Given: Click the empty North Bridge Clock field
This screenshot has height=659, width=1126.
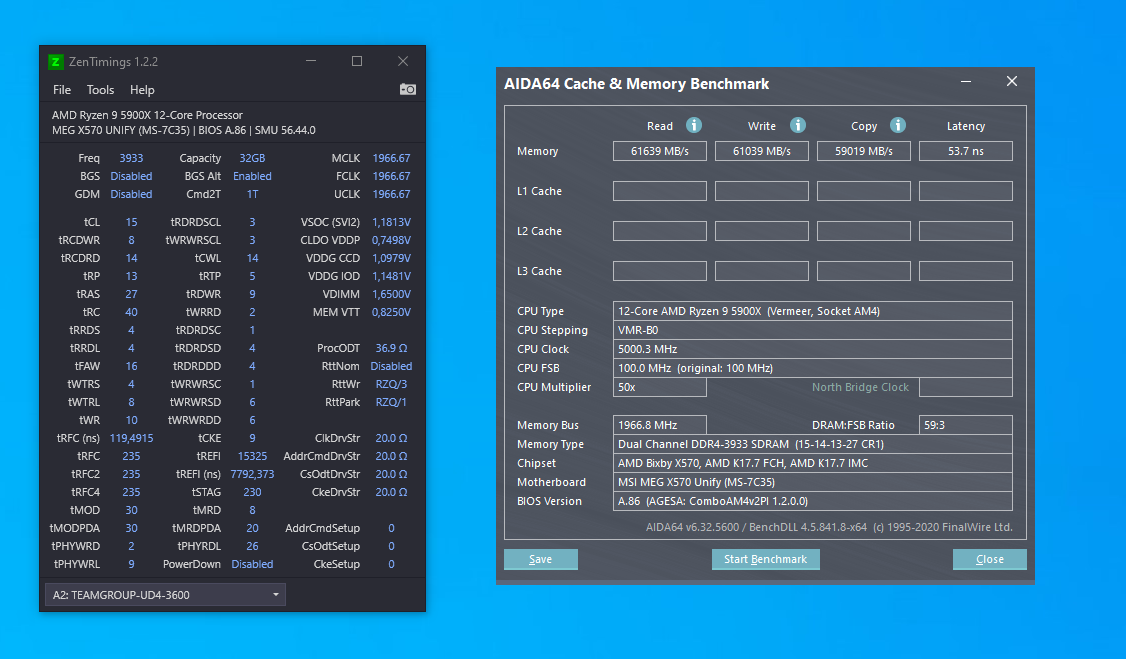Looking at the screenshot, I should coord(966,387).
